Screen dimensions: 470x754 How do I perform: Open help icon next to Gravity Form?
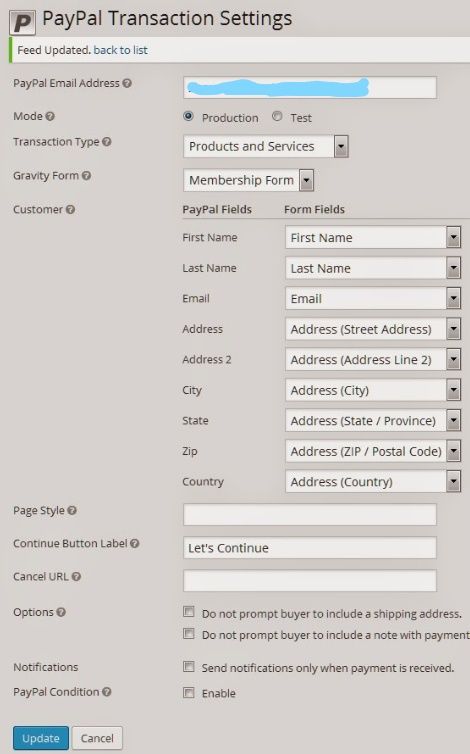[x=86, y=176]
